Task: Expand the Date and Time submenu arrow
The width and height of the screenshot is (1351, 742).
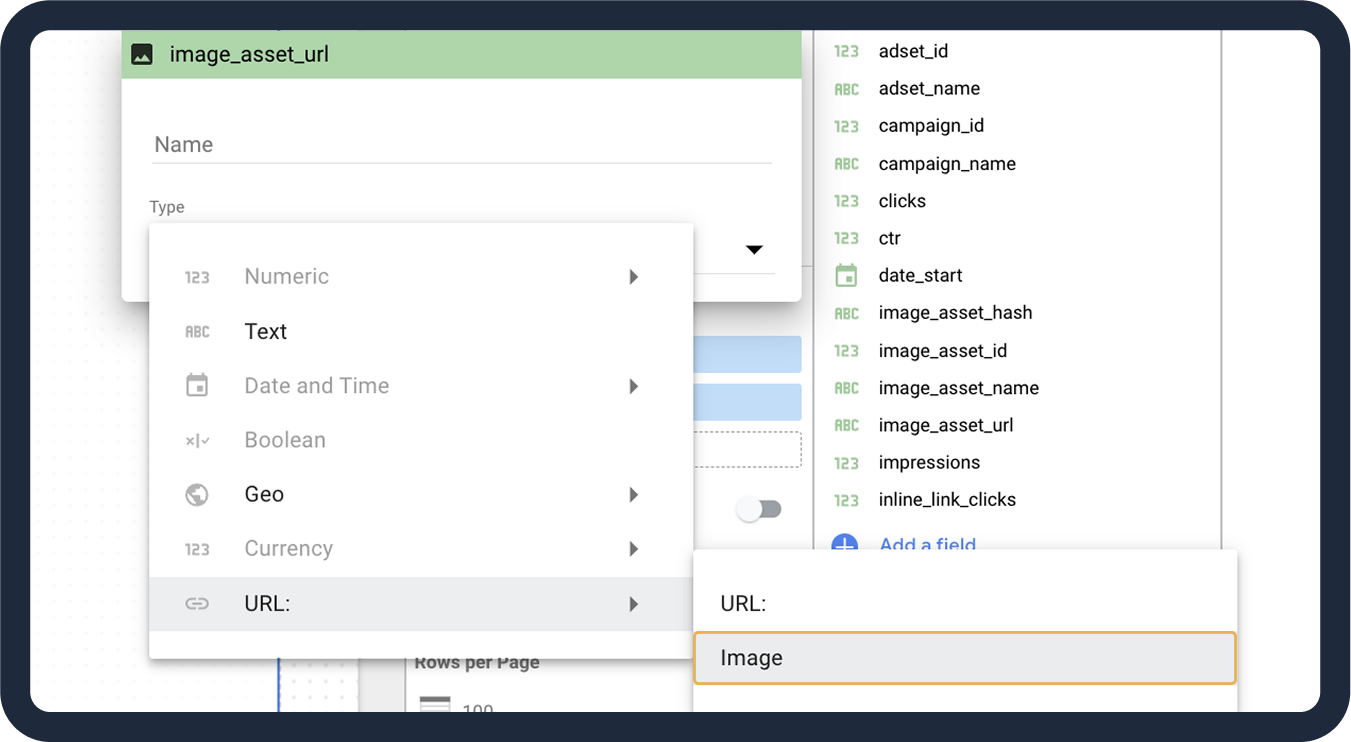Action: tap(633, 386)
